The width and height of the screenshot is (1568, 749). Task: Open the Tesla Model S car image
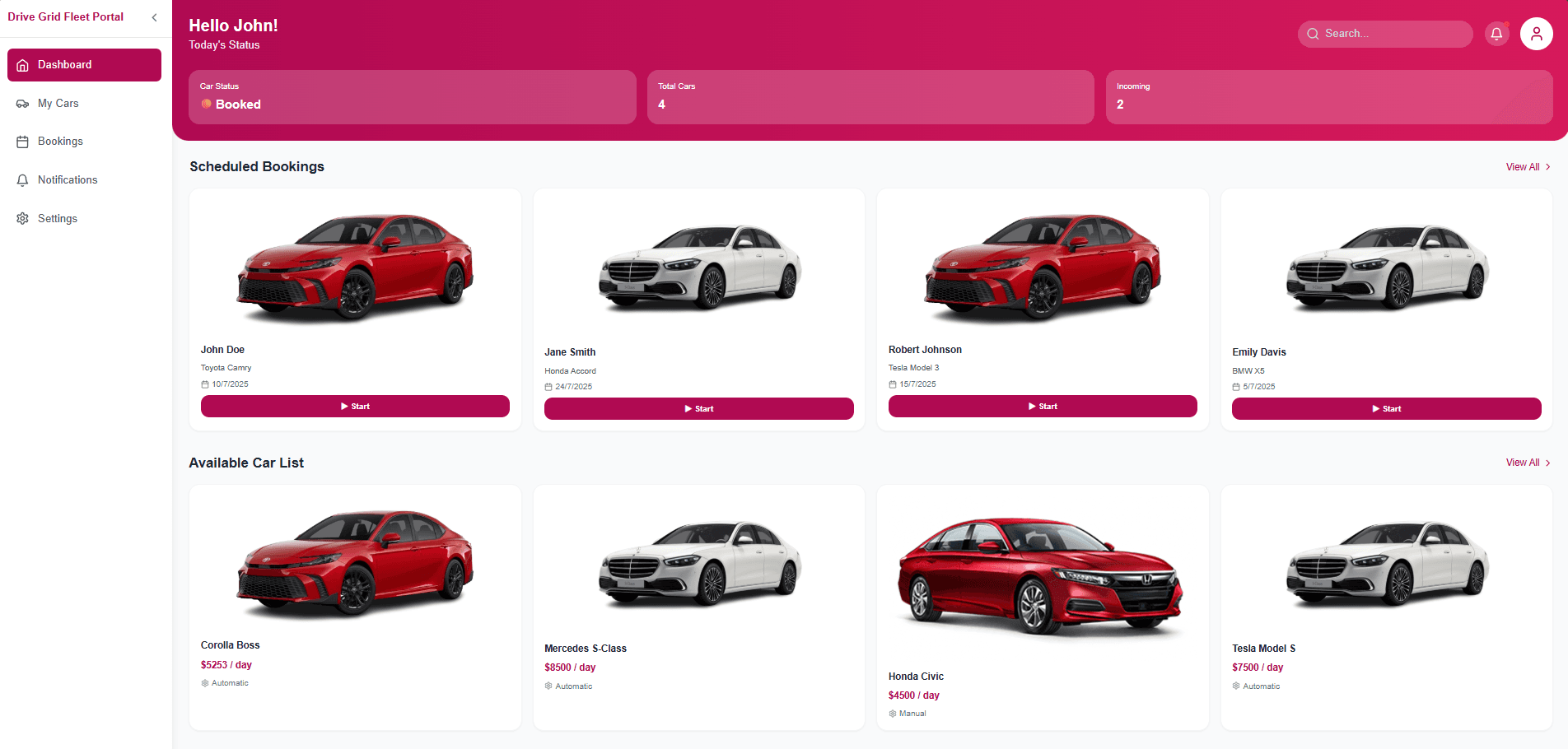click(x=1387, y=565)
